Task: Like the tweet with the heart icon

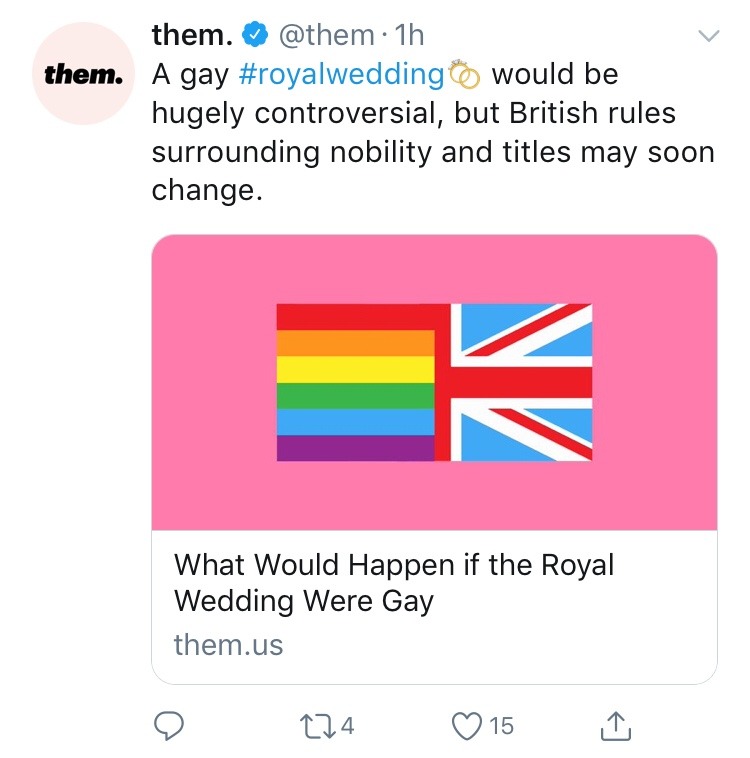Action: pos(466,725)
